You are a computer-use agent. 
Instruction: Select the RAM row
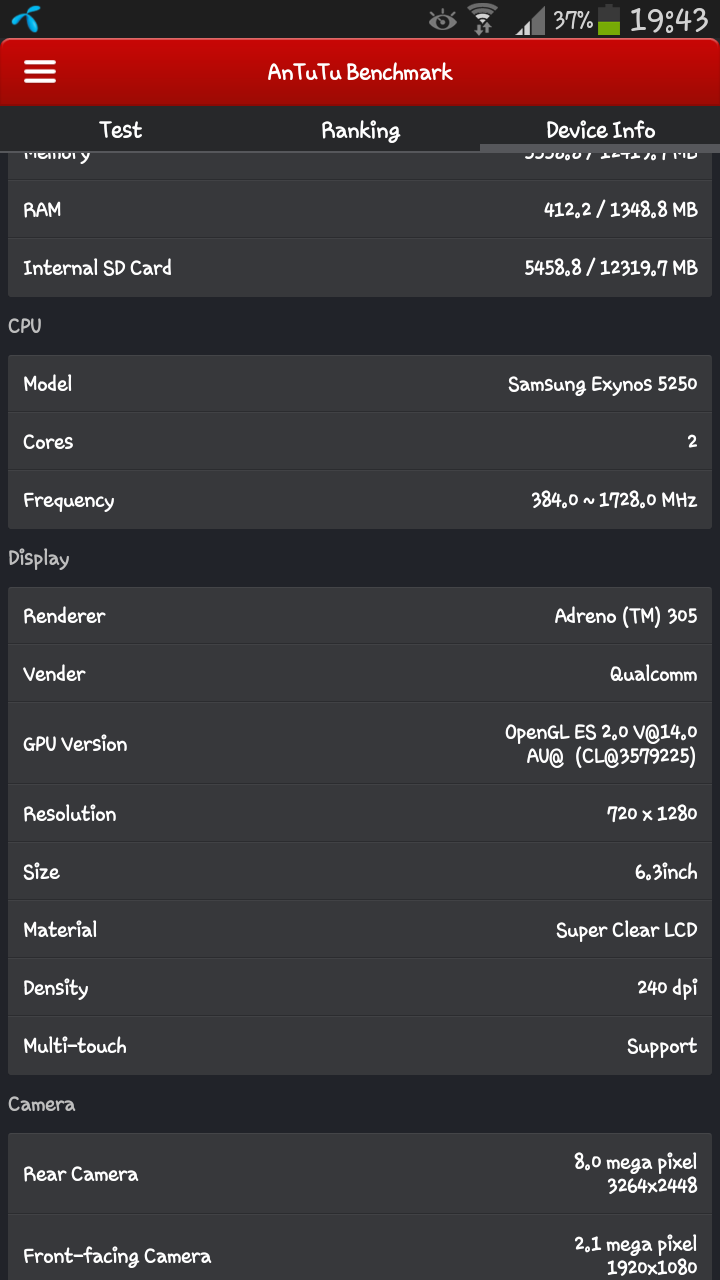(x=360, y=210)
